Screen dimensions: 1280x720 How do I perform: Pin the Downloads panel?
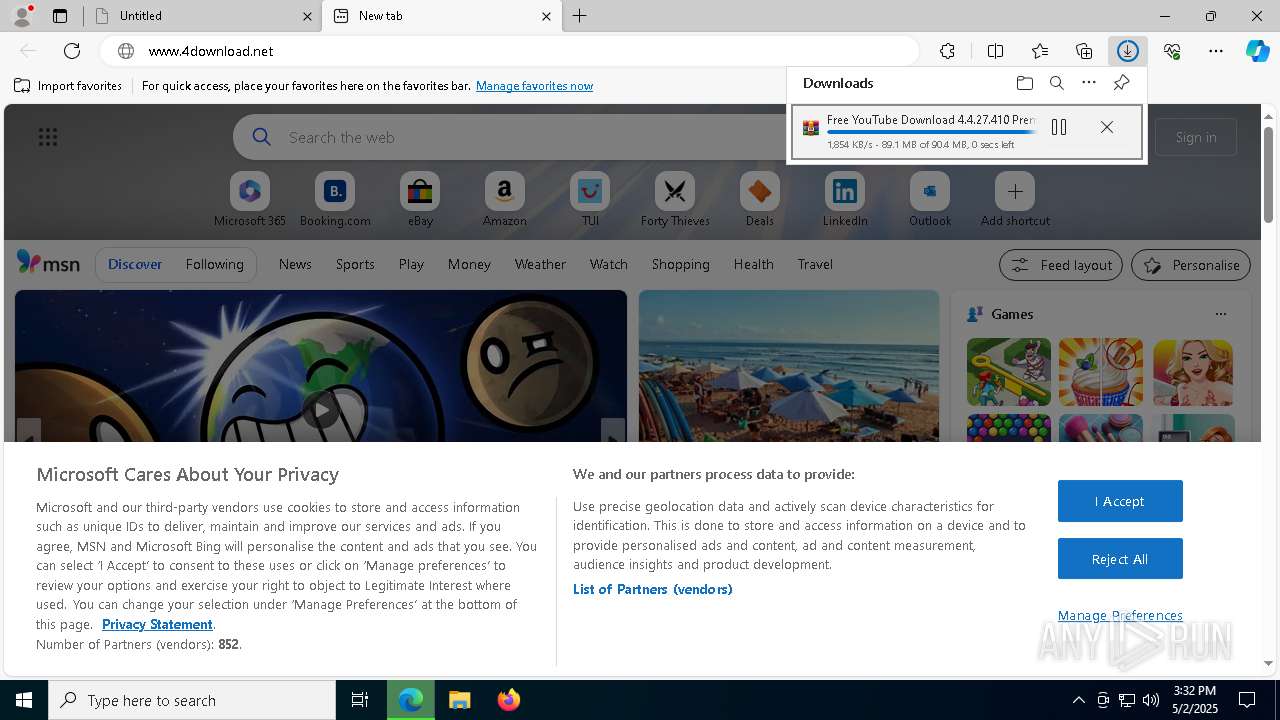[x=1121, y=83]
